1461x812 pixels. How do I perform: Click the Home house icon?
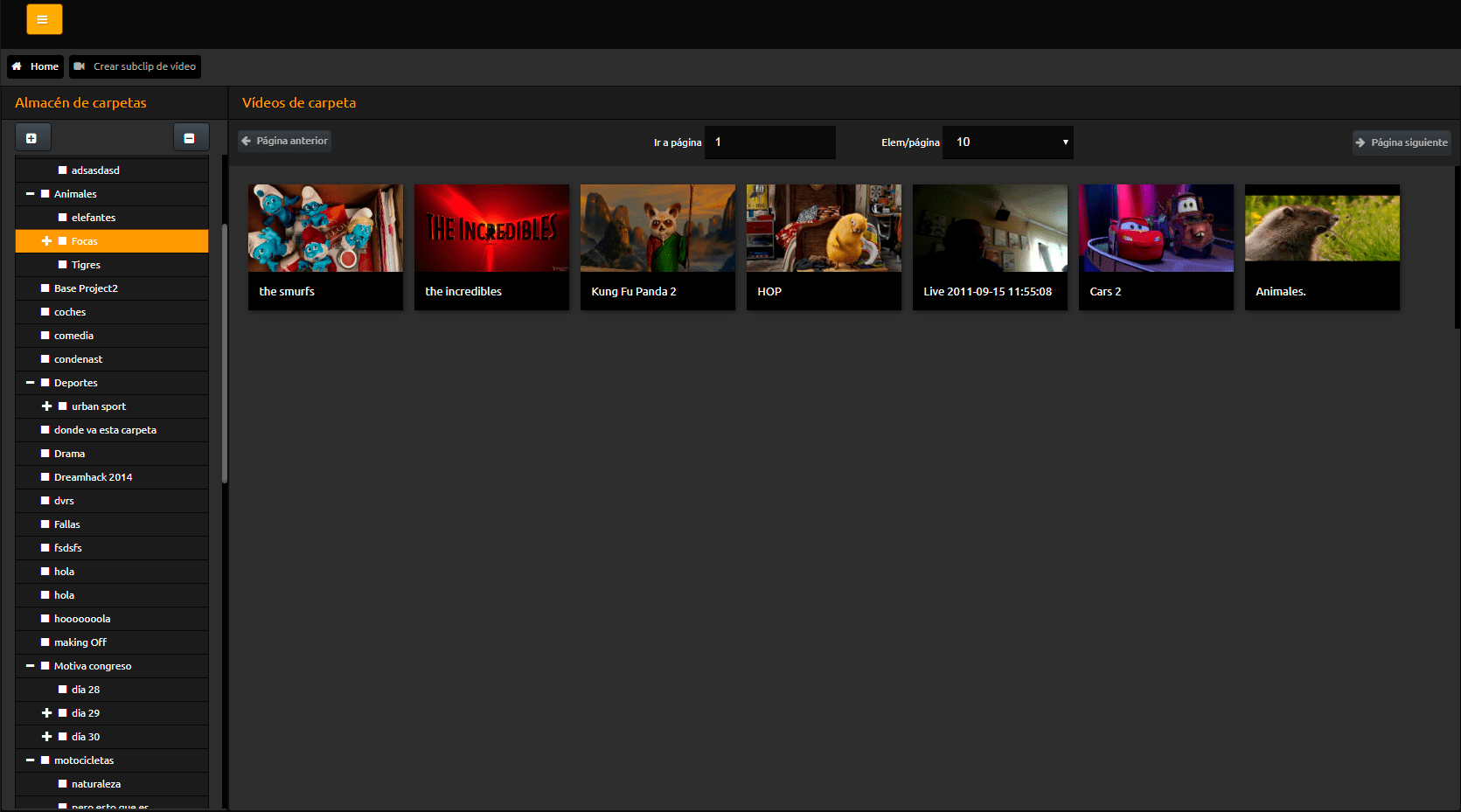coord(17,66)
